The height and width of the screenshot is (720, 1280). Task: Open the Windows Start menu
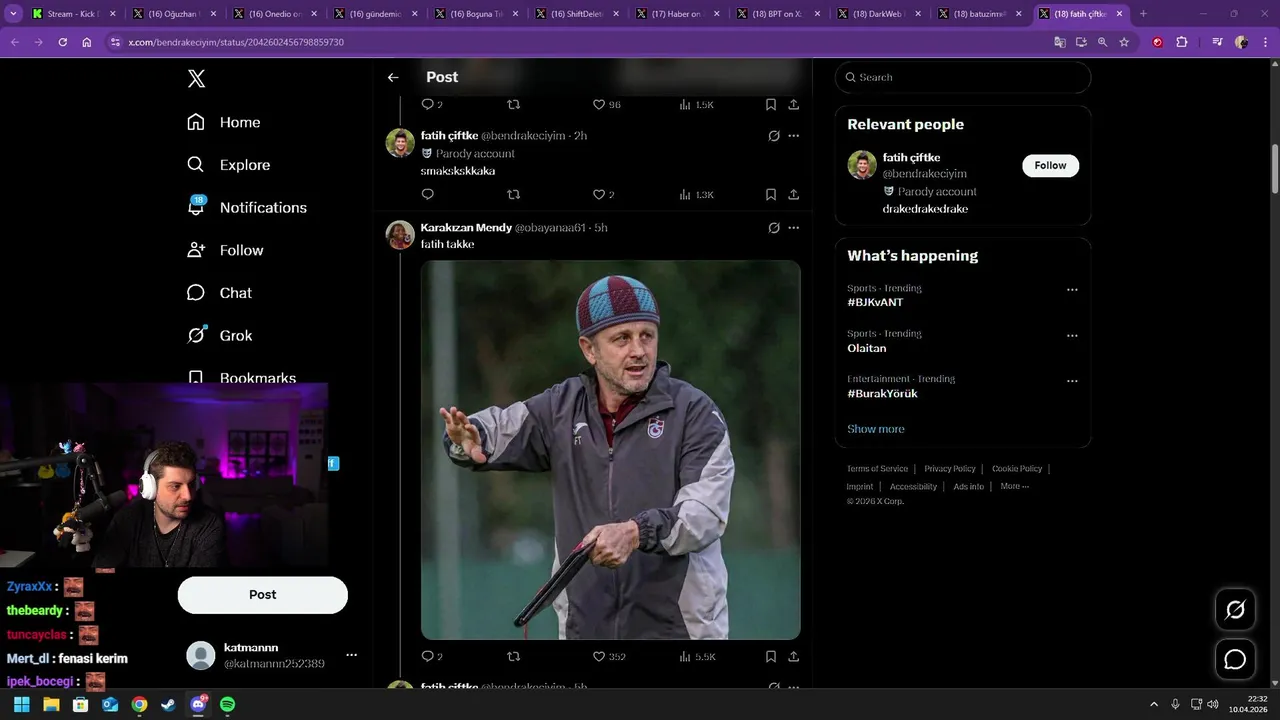click(x=21, y=704)
